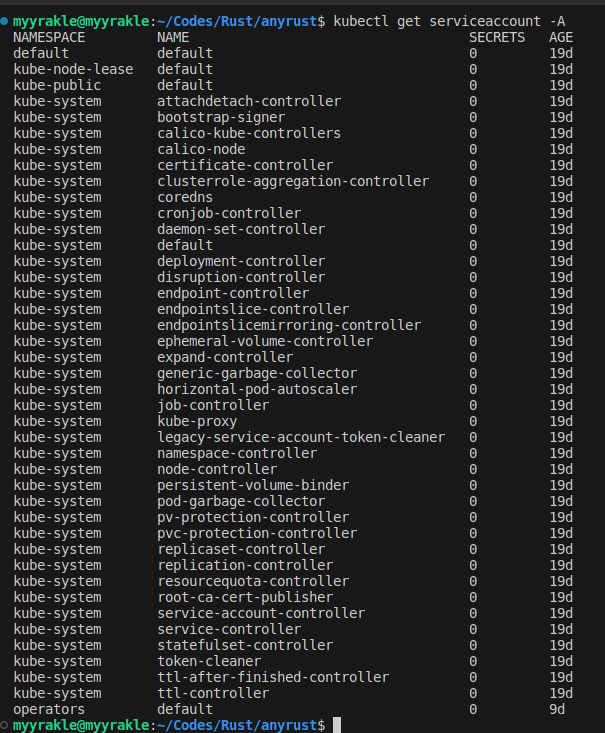Click the 9d age value
The height and width of the screenshot is (733, 605).
click(x=557, y=709)
